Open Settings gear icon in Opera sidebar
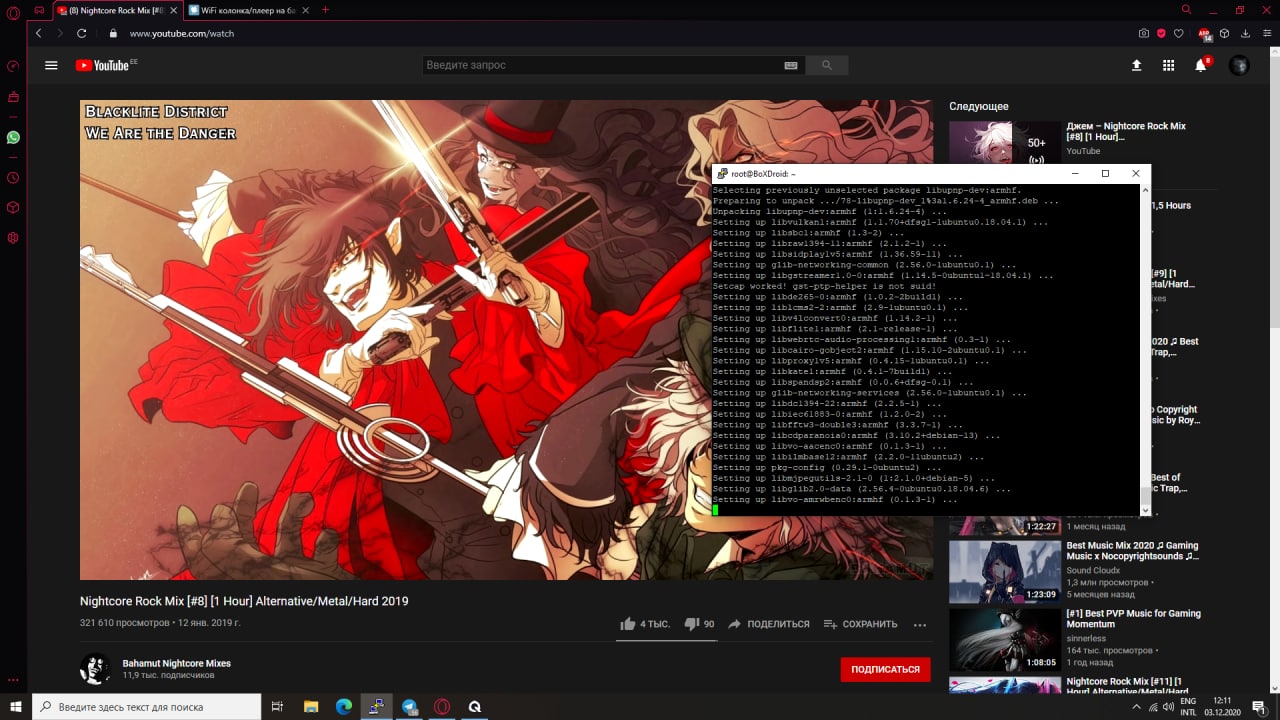This screenshot has height=720, width=1280. 13,238
